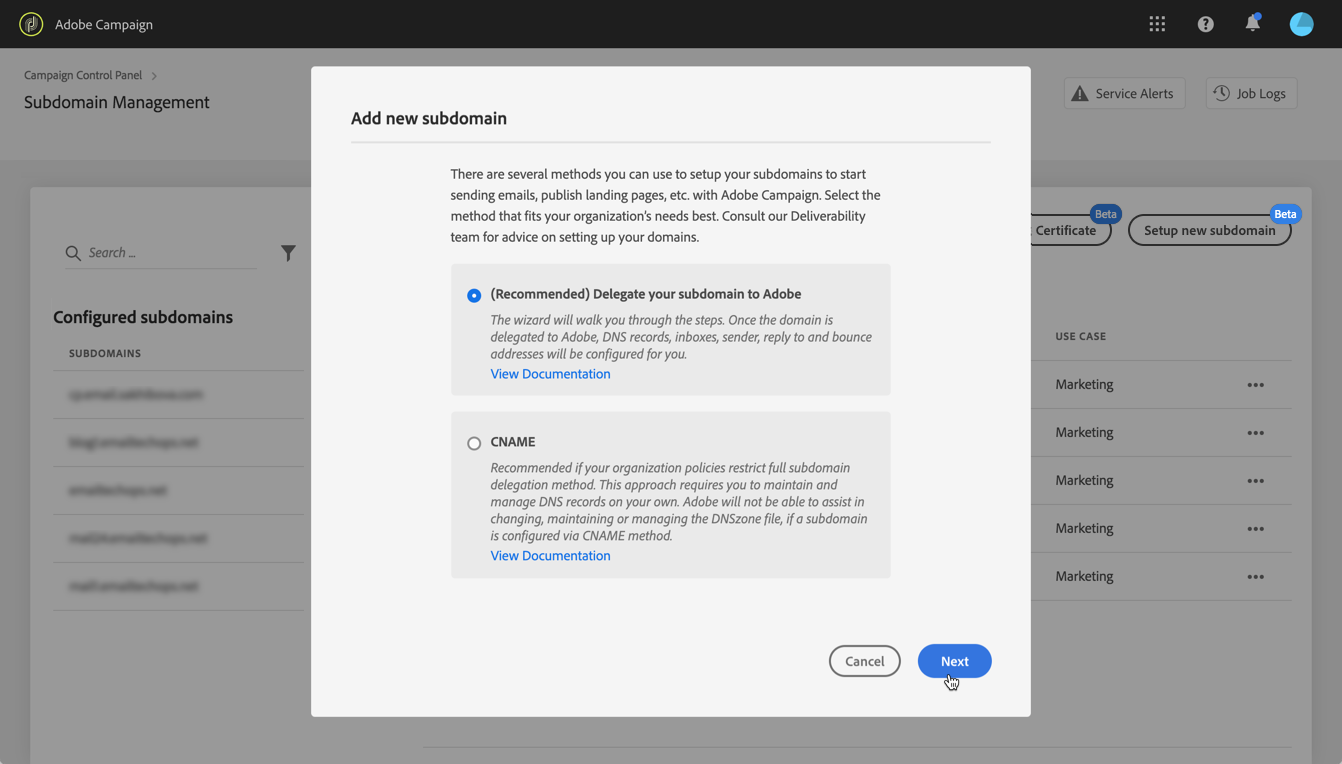The image size is (1342, 764).
Task: Click the Cancel button
Action: (864, 661)
